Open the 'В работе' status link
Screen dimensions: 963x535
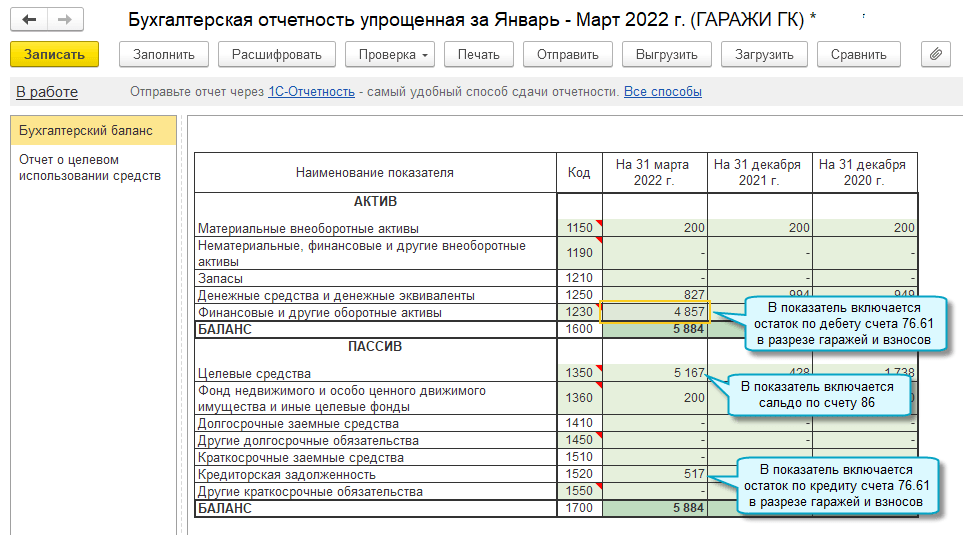[47, 92]
